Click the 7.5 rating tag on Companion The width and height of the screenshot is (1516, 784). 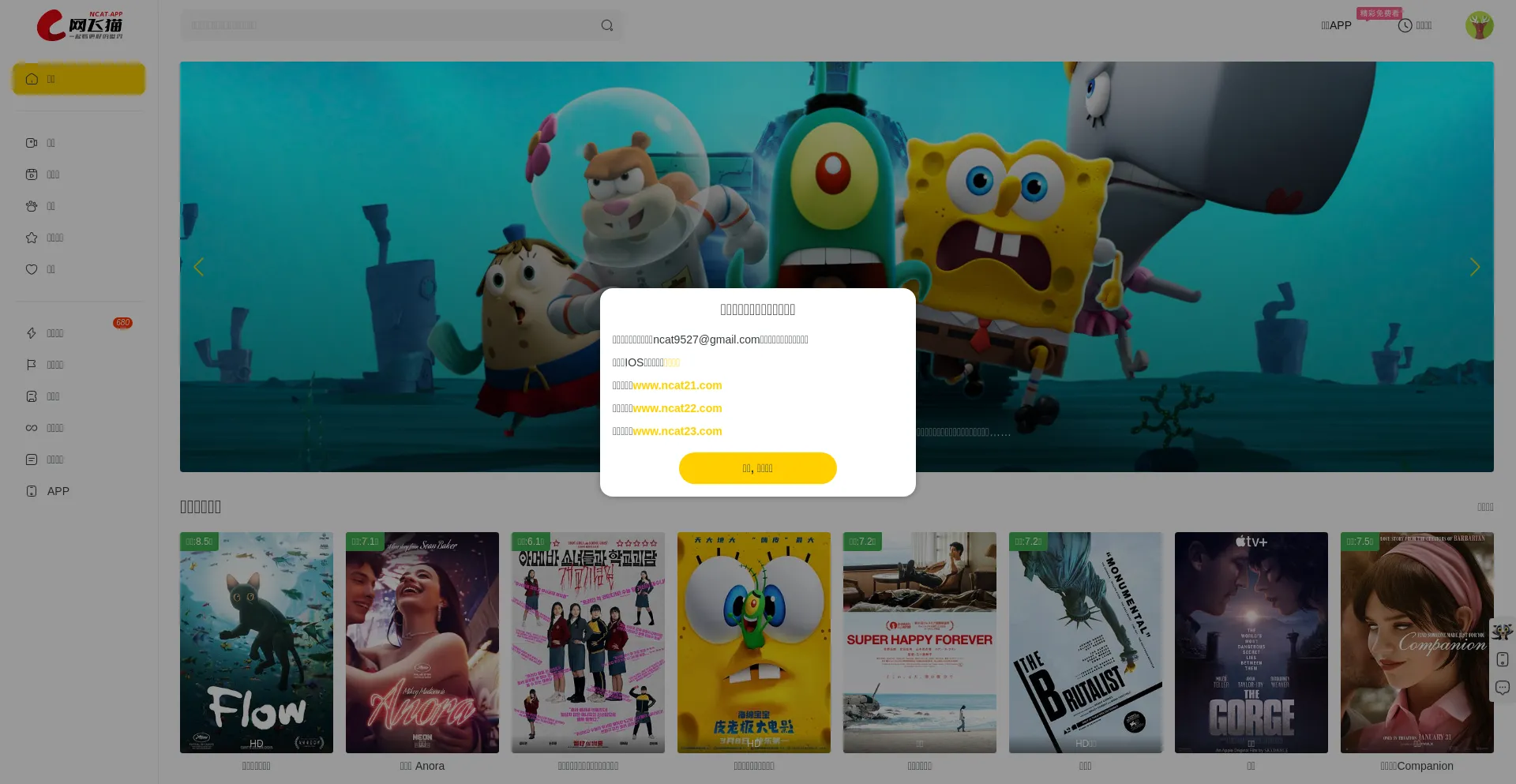coord(1360,542)
